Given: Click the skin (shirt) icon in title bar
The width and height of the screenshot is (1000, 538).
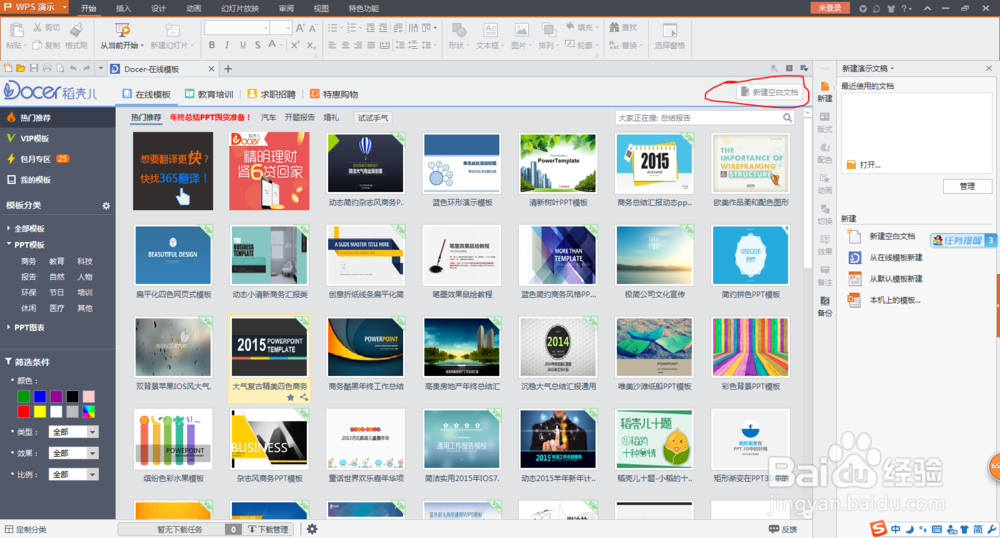Looking at the screenshot, I should [891, 8].
